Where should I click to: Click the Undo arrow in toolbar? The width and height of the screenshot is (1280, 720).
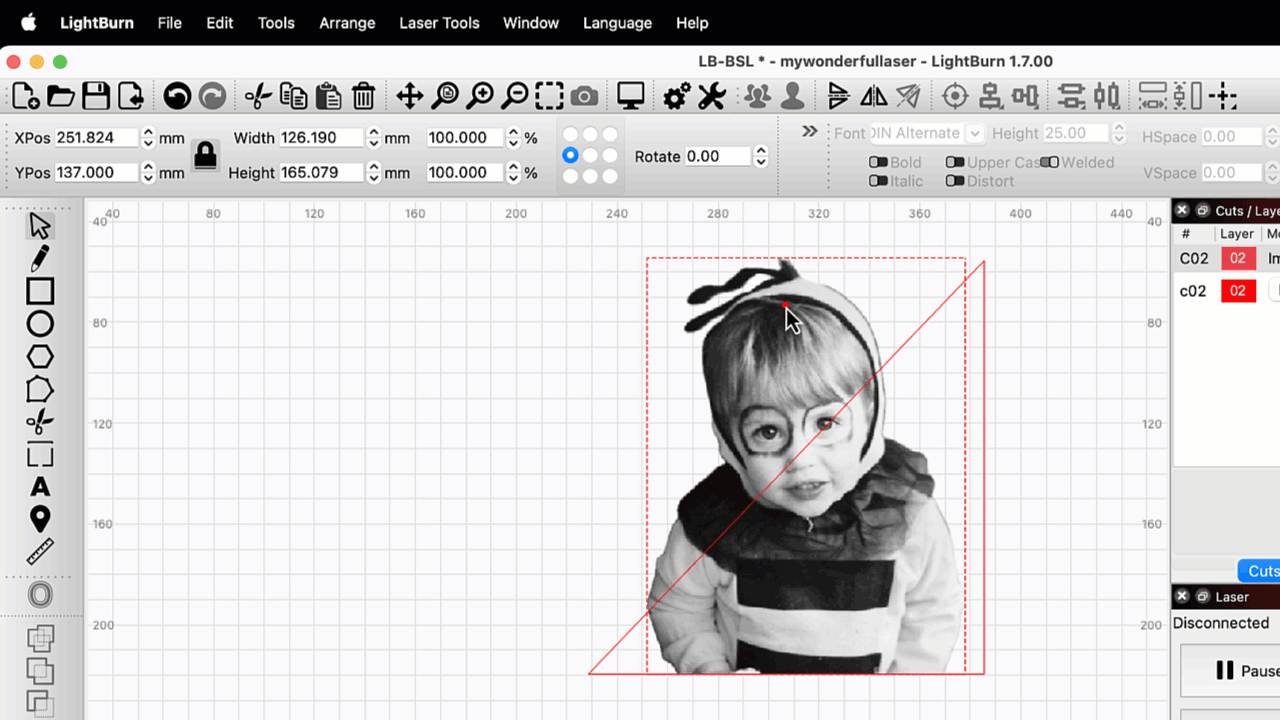click(x=177, y=97)
